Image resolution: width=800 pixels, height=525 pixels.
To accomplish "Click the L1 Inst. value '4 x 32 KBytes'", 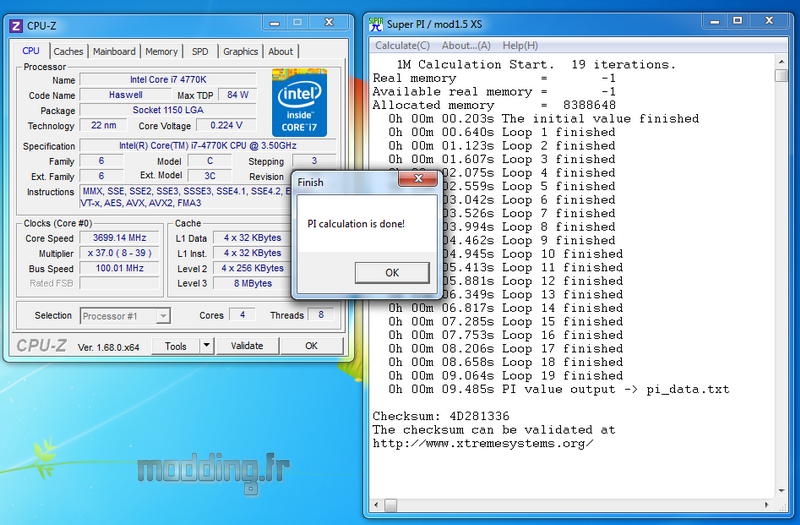I will (253, 253).
